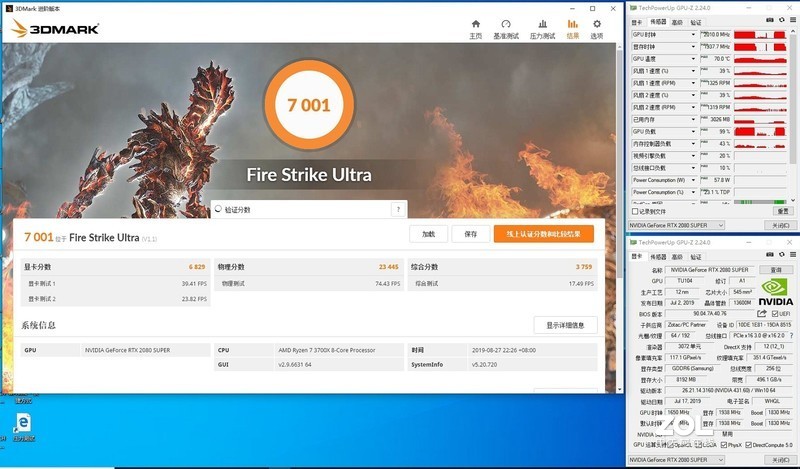Click the 7 001 score circle
Viewport: 800px width, 469px height.
pos(309,105)
